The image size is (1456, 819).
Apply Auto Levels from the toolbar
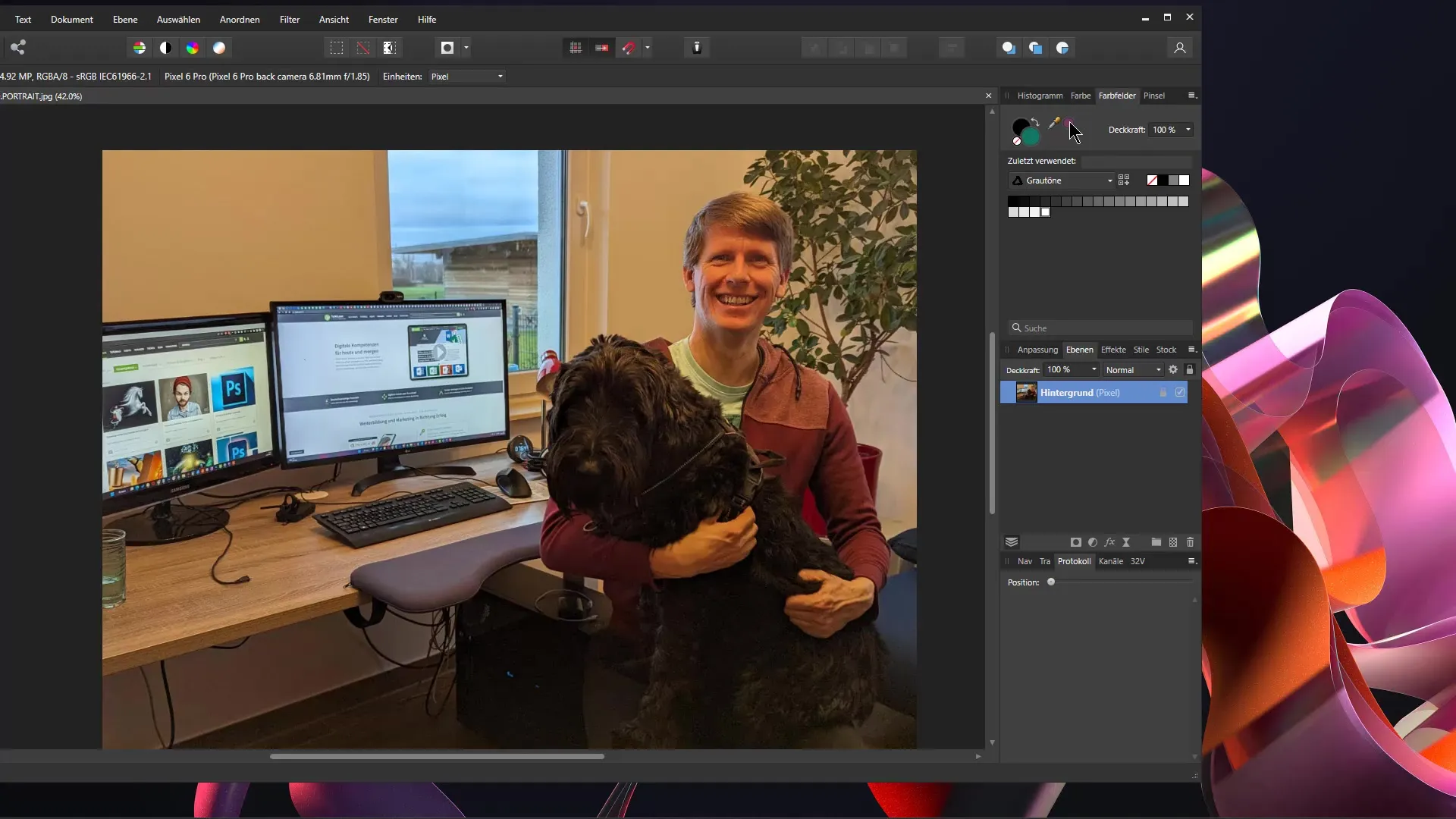click(x=140, y=48)
